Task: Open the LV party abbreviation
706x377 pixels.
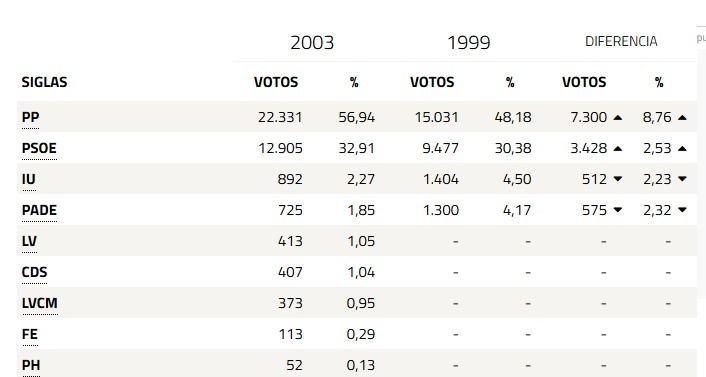Action: click(29, 241)
